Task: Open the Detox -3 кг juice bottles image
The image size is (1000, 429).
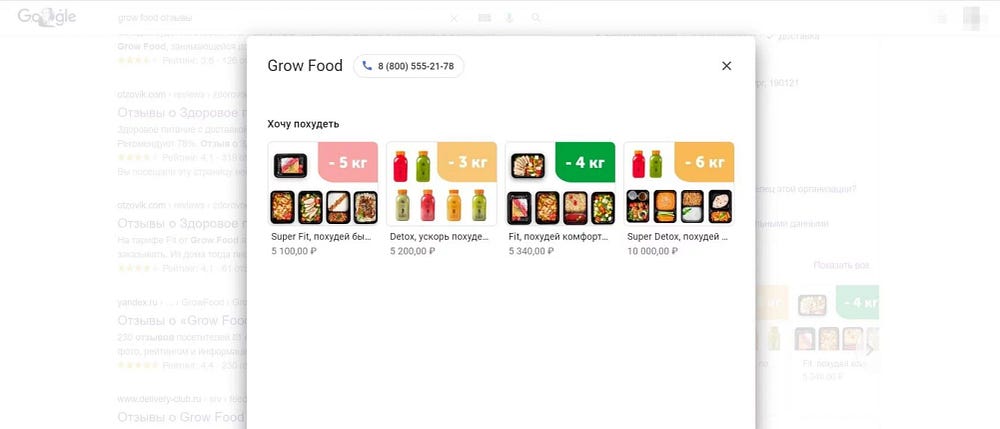Action: click(x=441, y=184)
